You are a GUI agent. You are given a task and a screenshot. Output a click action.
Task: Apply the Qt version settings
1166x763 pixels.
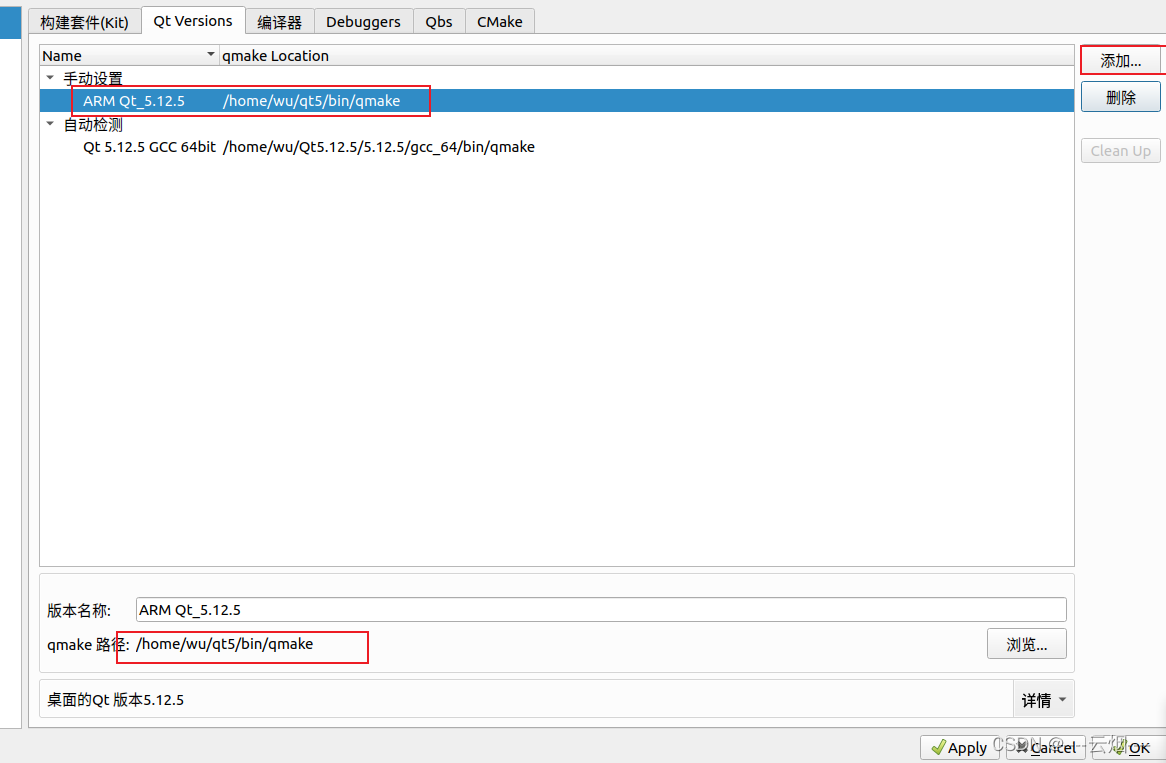[960, 747]
